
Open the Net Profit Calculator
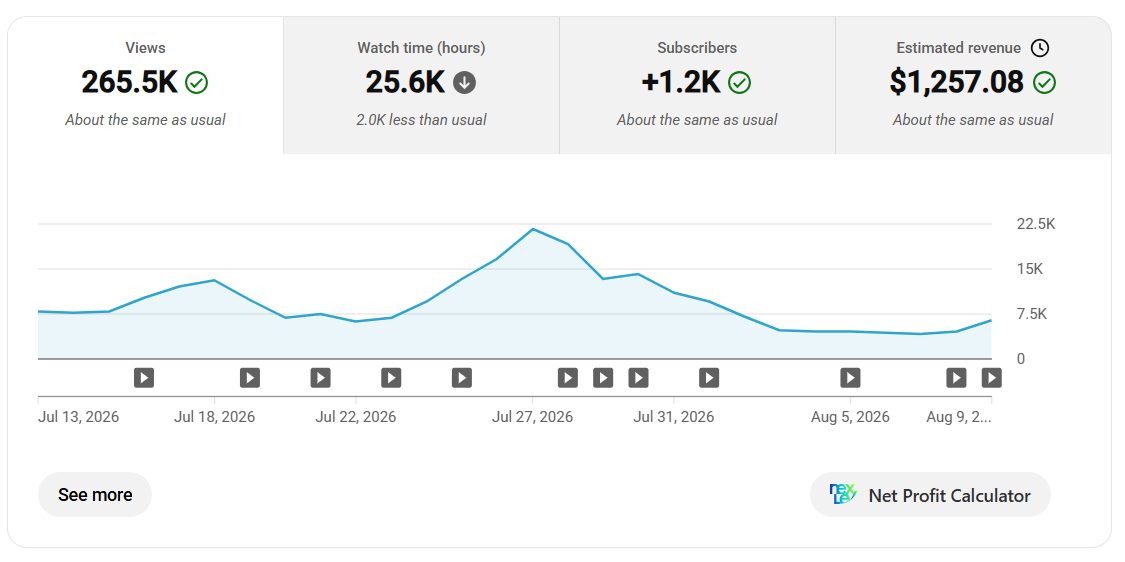(x=931, y=495)
